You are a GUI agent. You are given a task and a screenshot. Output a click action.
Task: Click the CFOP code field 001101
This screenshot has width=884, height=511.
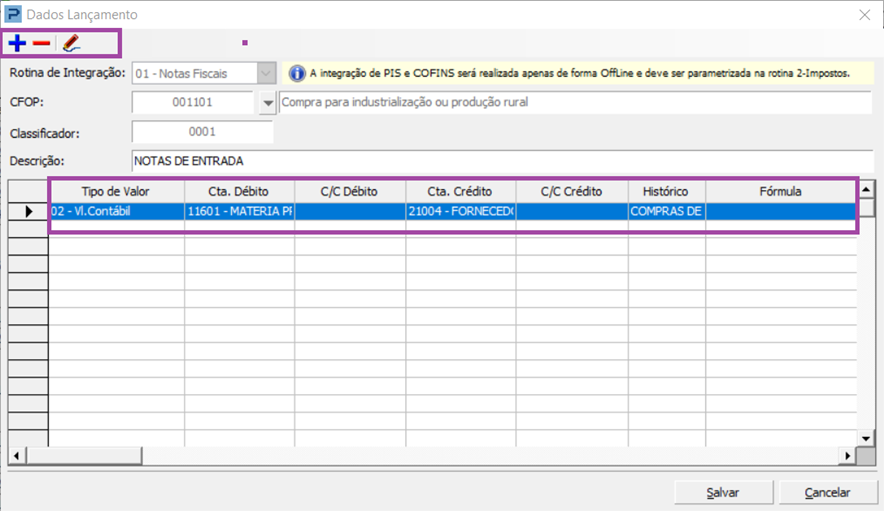tap(192, 102)
